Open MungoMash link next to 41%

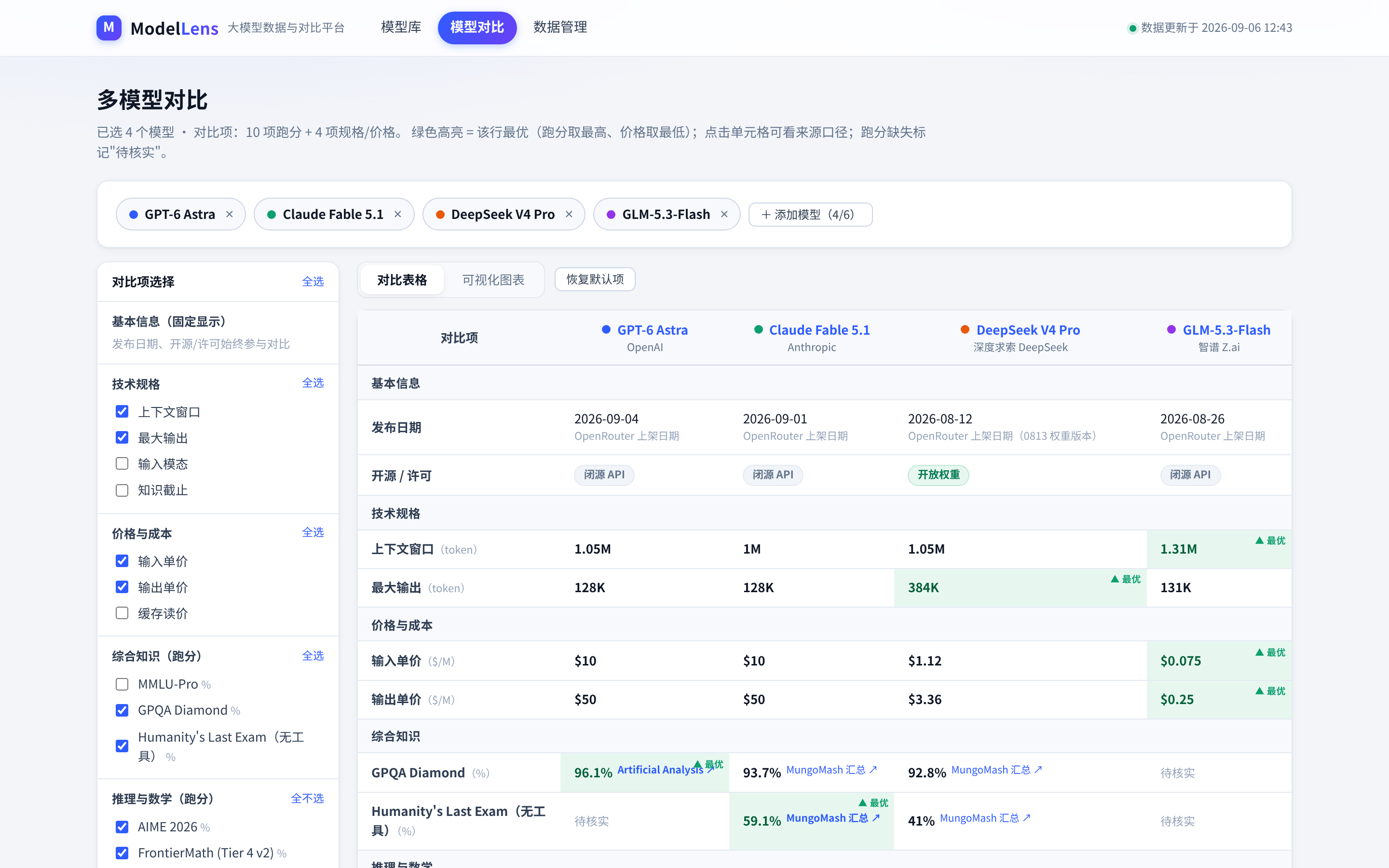tap(985, 818)
